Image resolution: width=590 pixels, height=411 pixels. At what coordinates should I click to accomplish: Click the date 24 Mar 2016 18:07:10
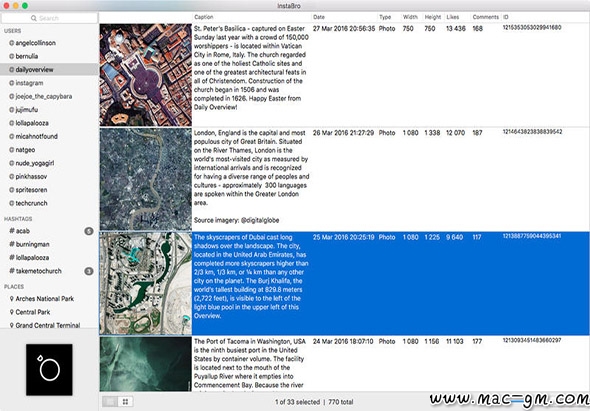pyautogui.click(x=343, y=341)
